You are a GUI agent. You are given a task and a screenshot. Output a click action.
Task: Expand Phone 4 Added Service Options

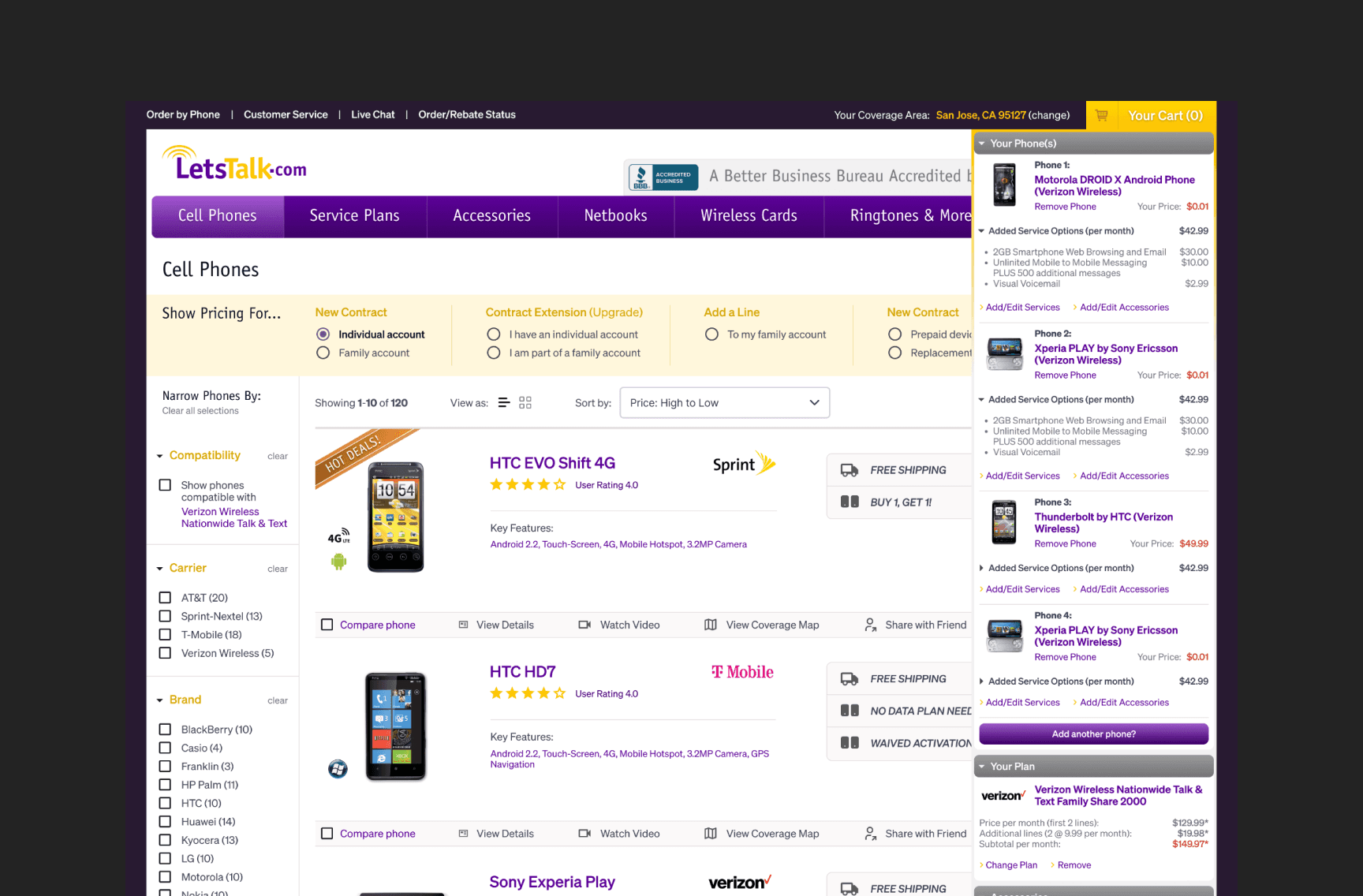tap(982, 681)
